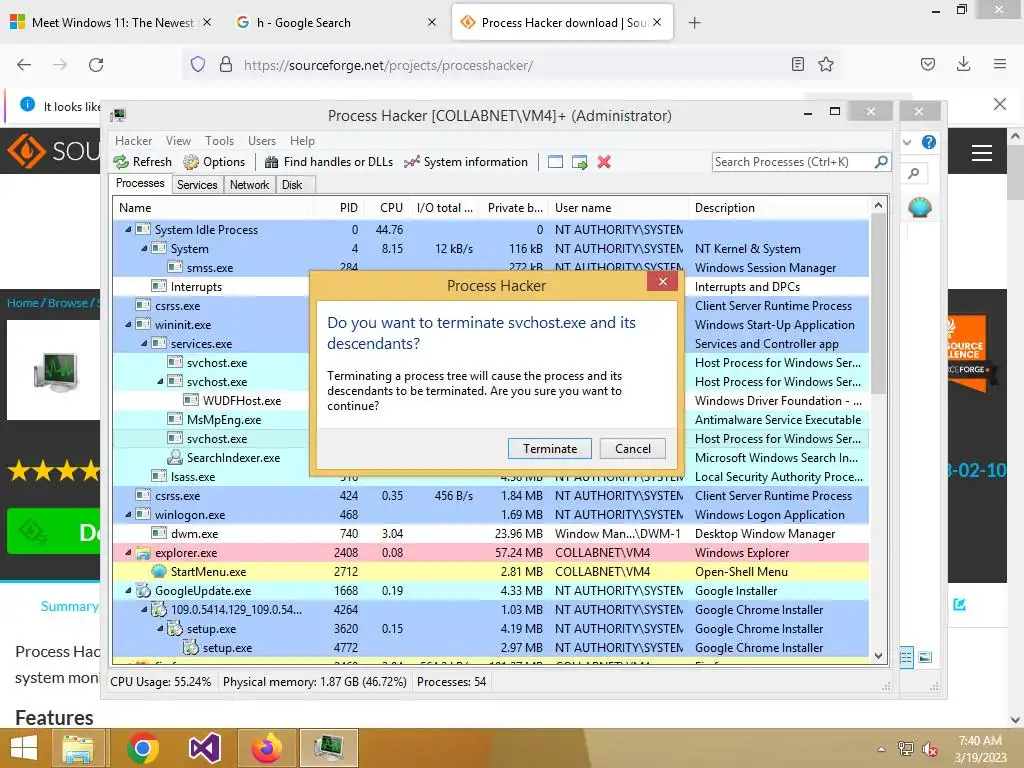Sort by the Description column header
1024x768 pixels.
[x=779, y=208]
